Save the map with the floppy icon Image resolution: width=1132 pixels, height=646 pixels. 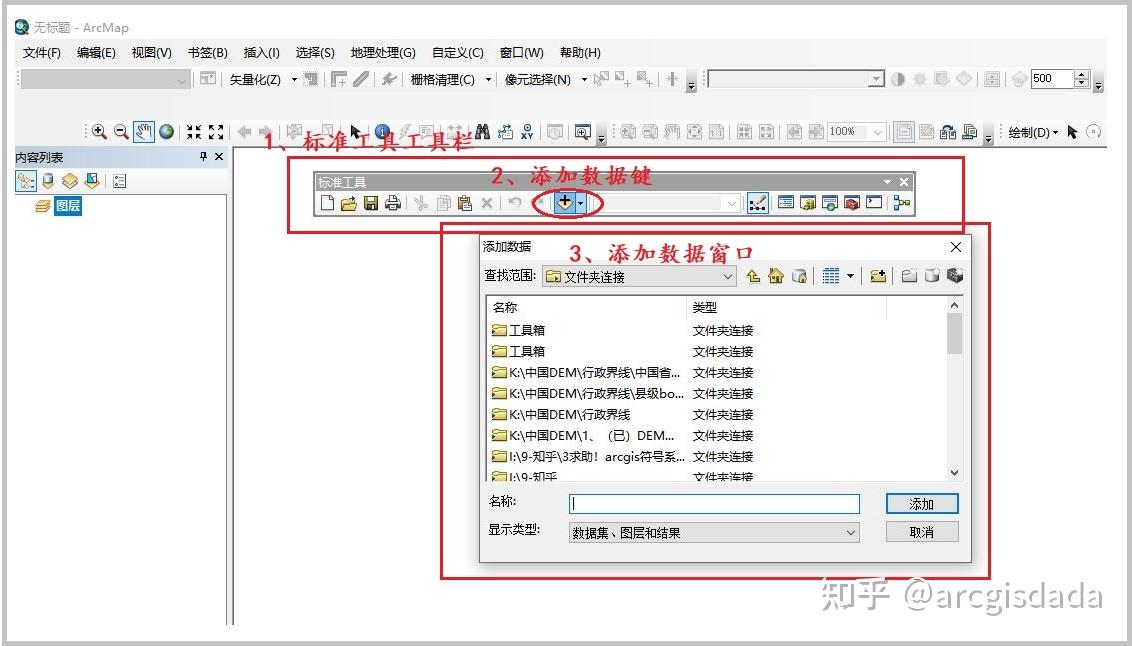(x=371, y=204)
